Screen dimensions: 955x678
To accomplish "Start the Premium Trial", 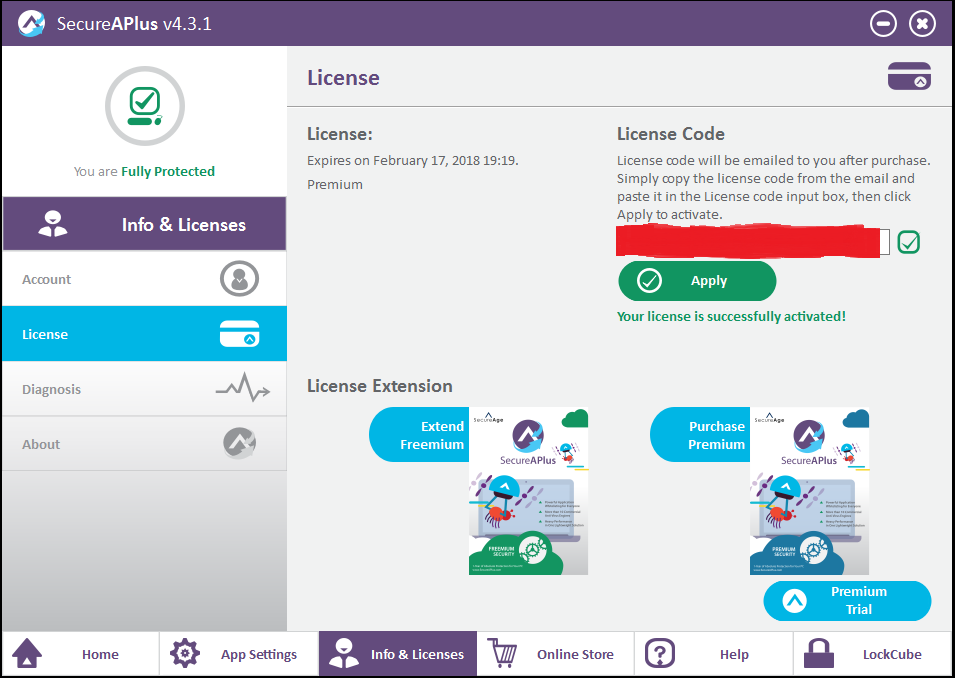I will click(847, 601).
